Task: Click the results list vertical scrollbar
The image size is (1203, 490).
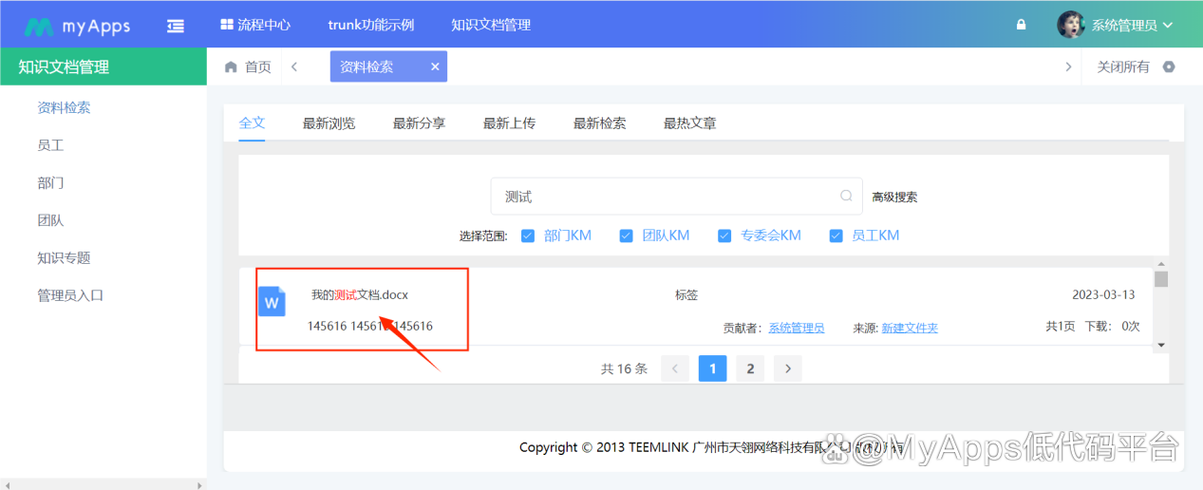Action: (x=1161, y=310)
